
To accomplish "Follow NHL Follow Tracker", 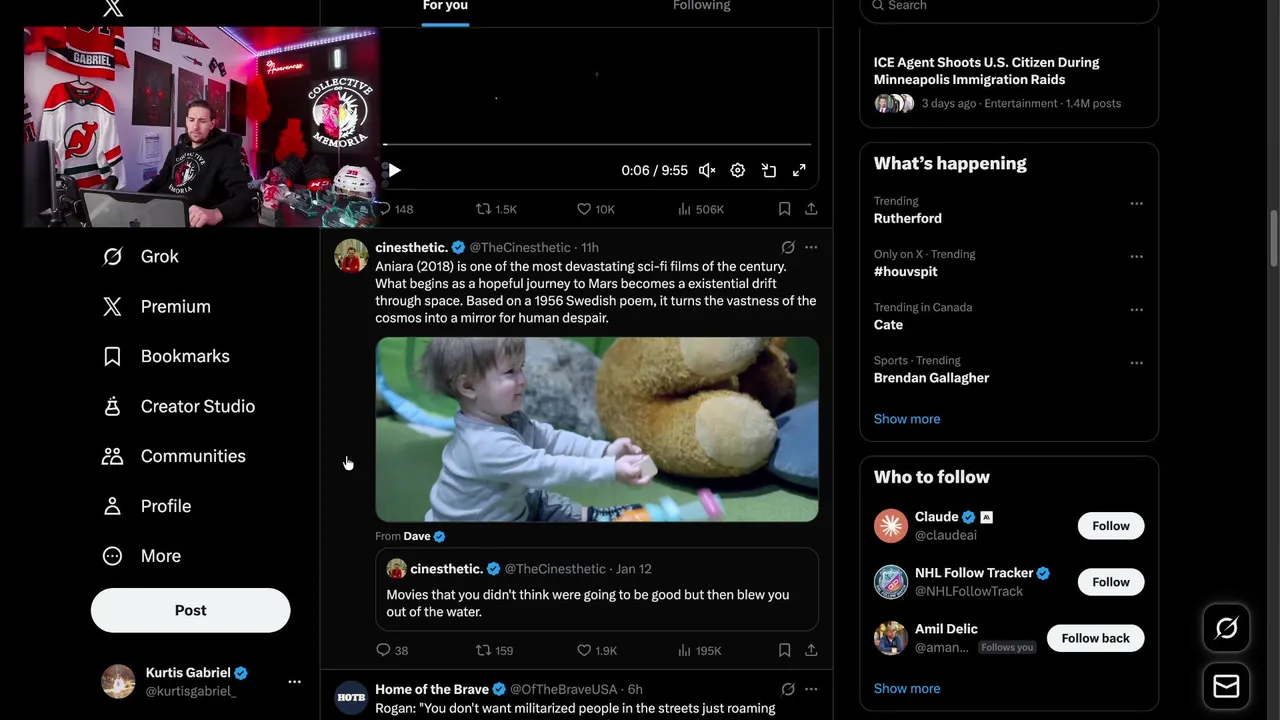I will tap(1110, 582).
